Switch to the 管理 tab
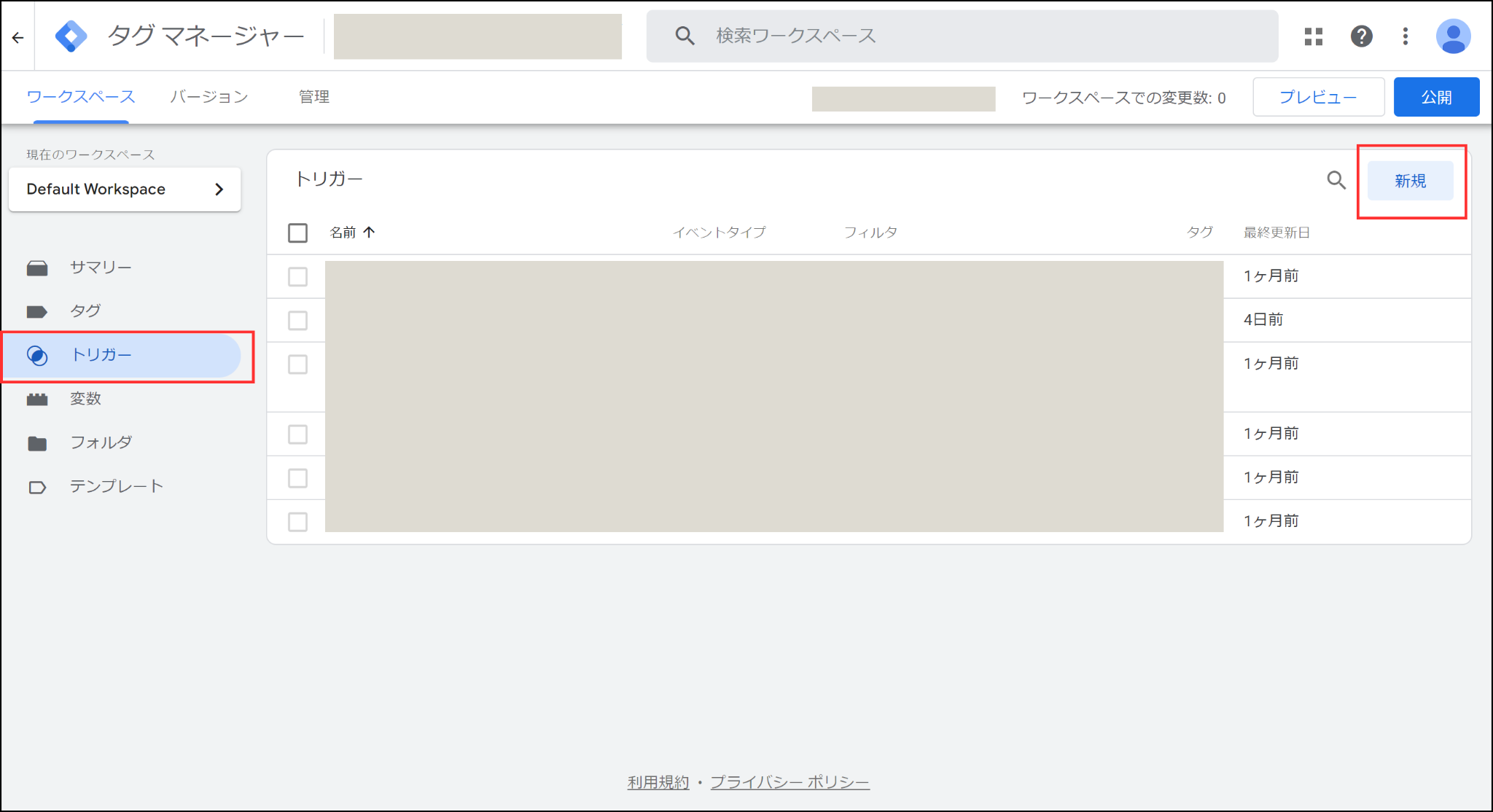 [314, 96]
